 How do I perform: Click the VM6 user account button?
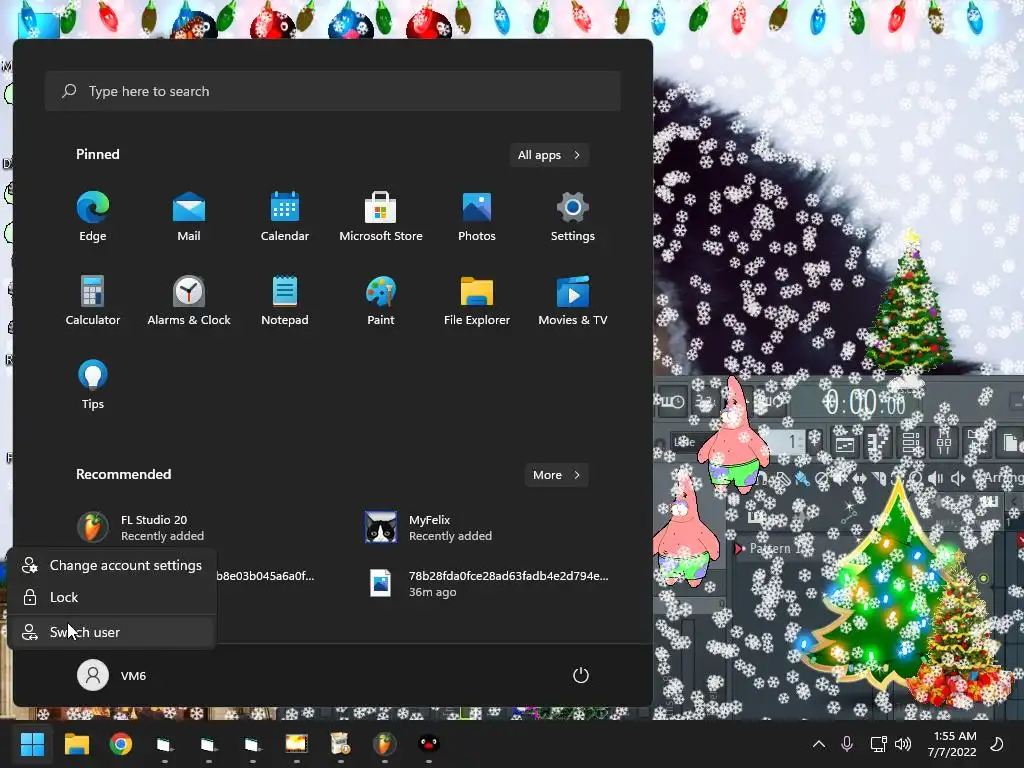tap(112, 675)
